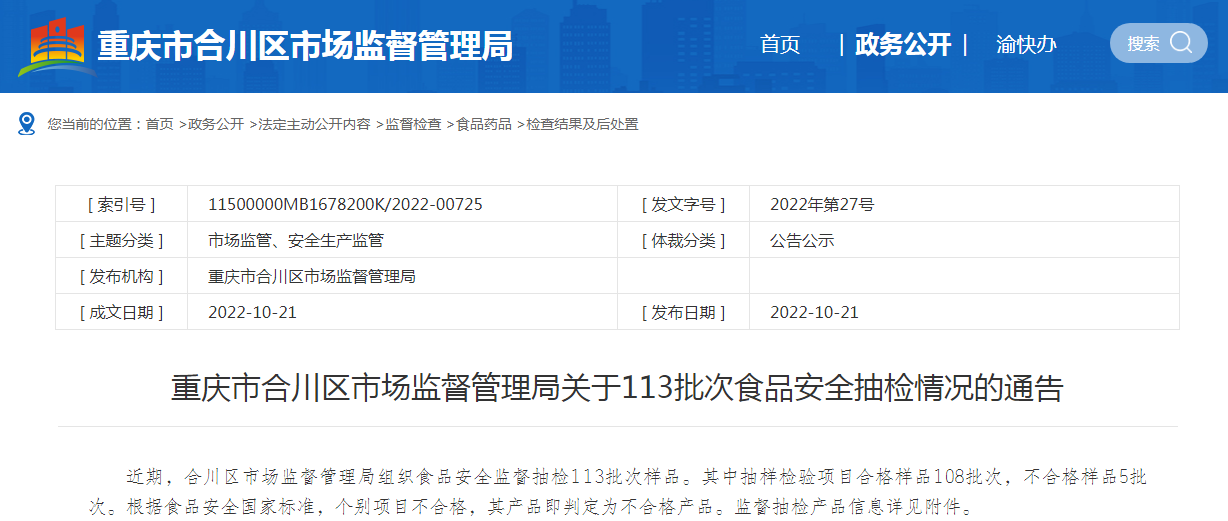This screenshot has width=1228, height=521.
Task: Click the [ 成文日期 ] label
Action: tap(122, 312)
